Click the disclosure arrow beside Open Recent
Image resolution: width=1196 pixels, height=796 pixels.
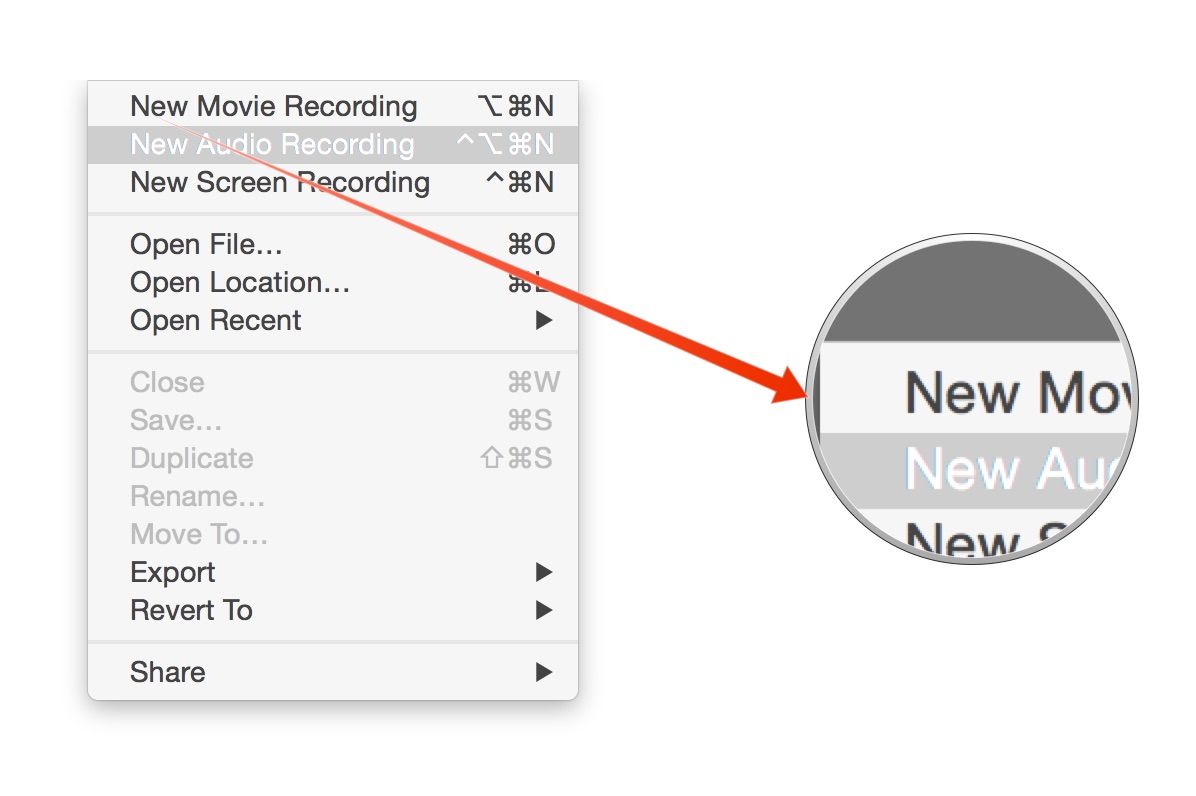coord(543,320)
